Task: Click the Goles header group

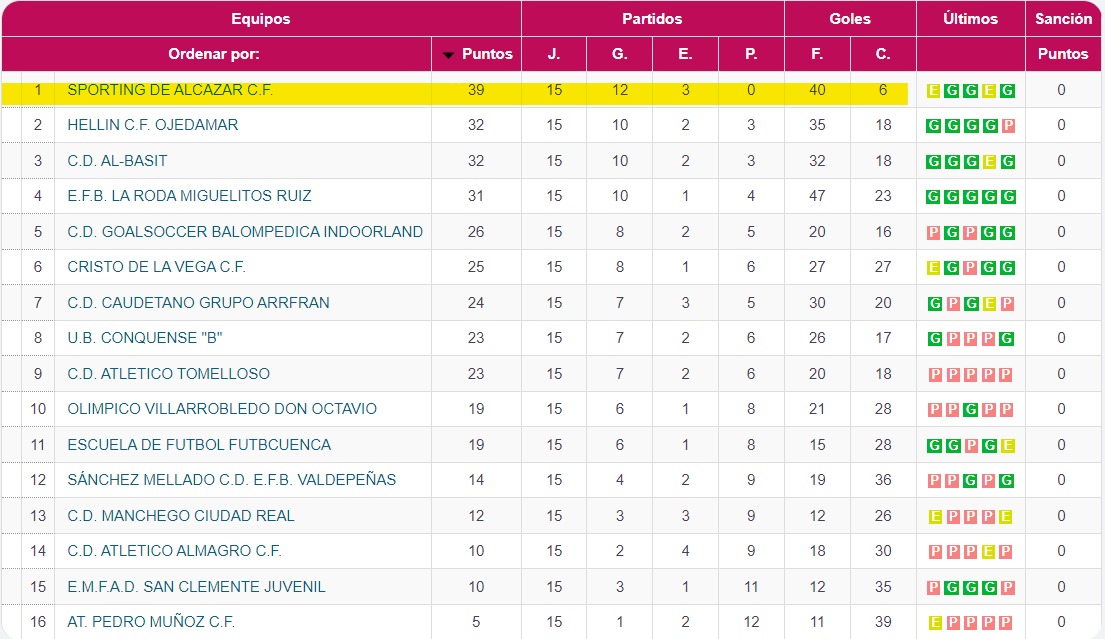Action: pyautogui.click(x=850, y=19)
